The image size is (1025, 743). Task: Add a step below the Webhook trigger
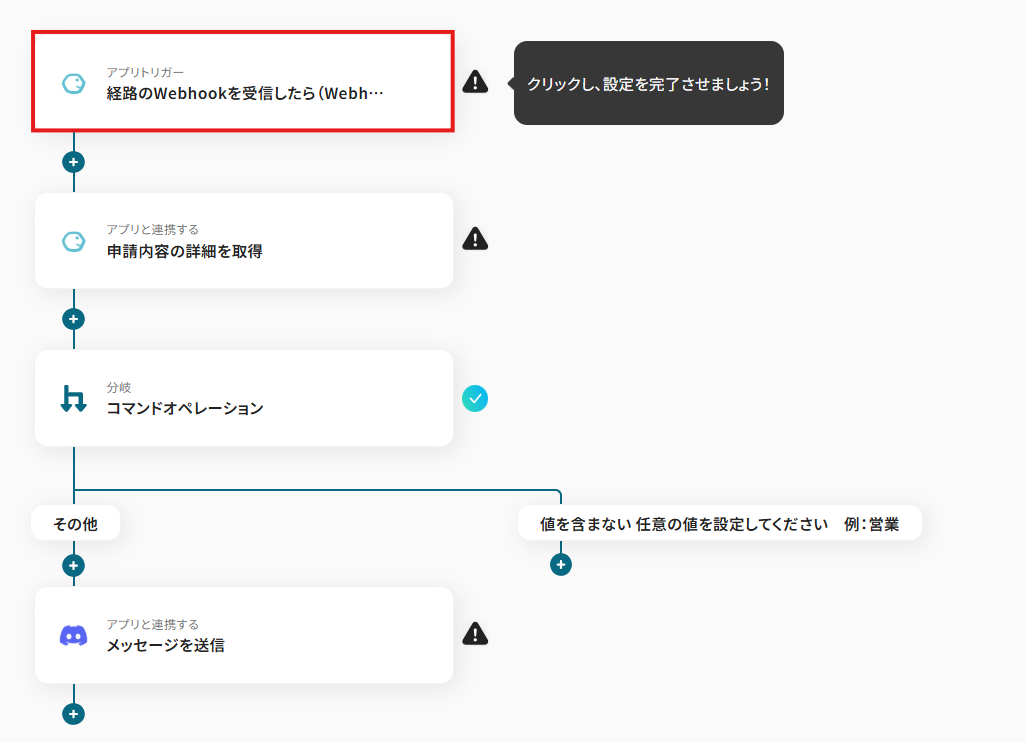(x=73, y=162)
